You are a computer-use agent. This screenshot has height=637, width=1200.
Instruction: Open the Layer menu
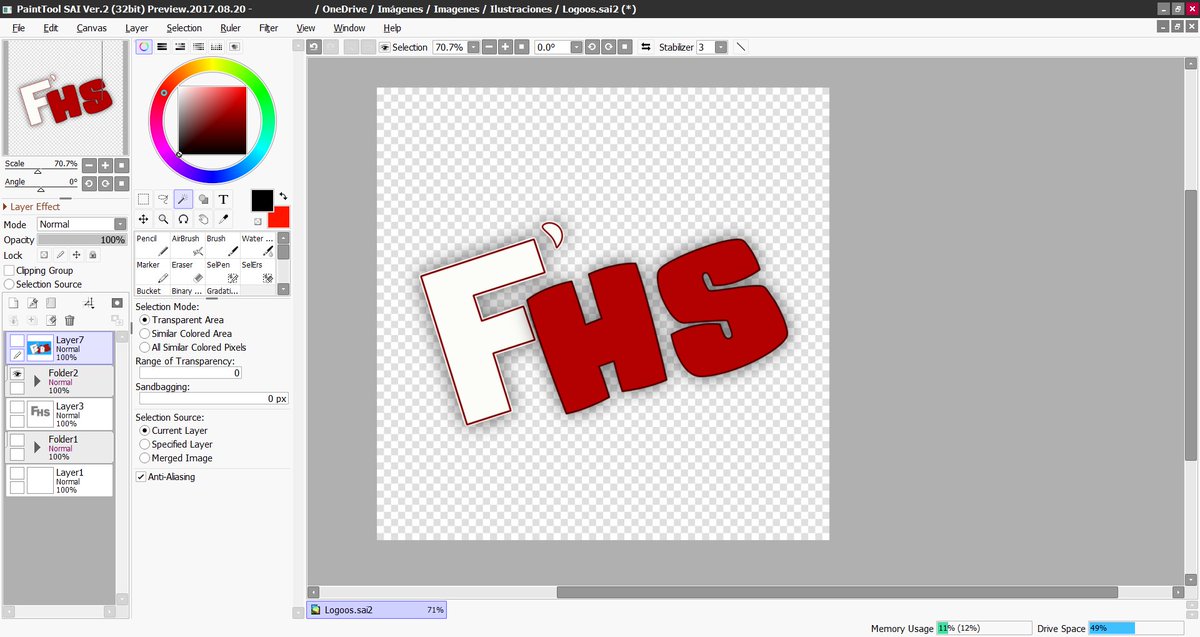137,28
